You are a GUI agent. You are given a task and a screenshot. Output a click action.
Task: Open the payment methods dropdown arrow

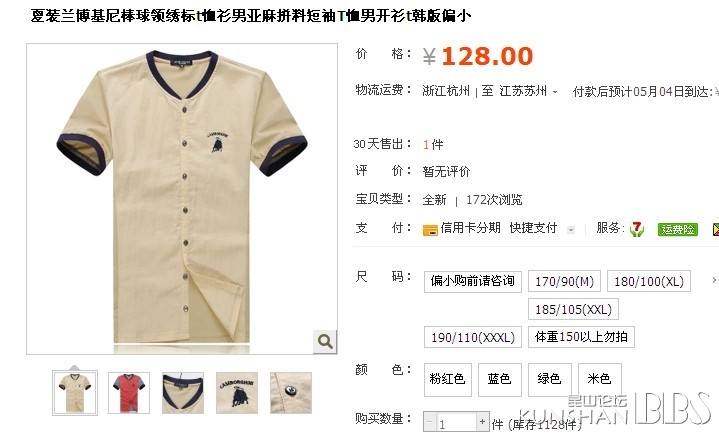tap(571, 230)
